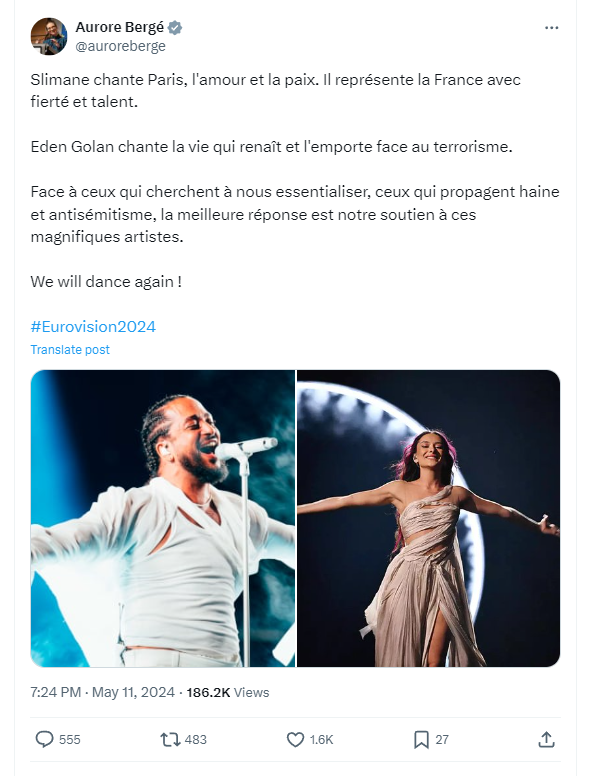Click the repost arrows icon

pyautogui.click(x=170, y=739)
